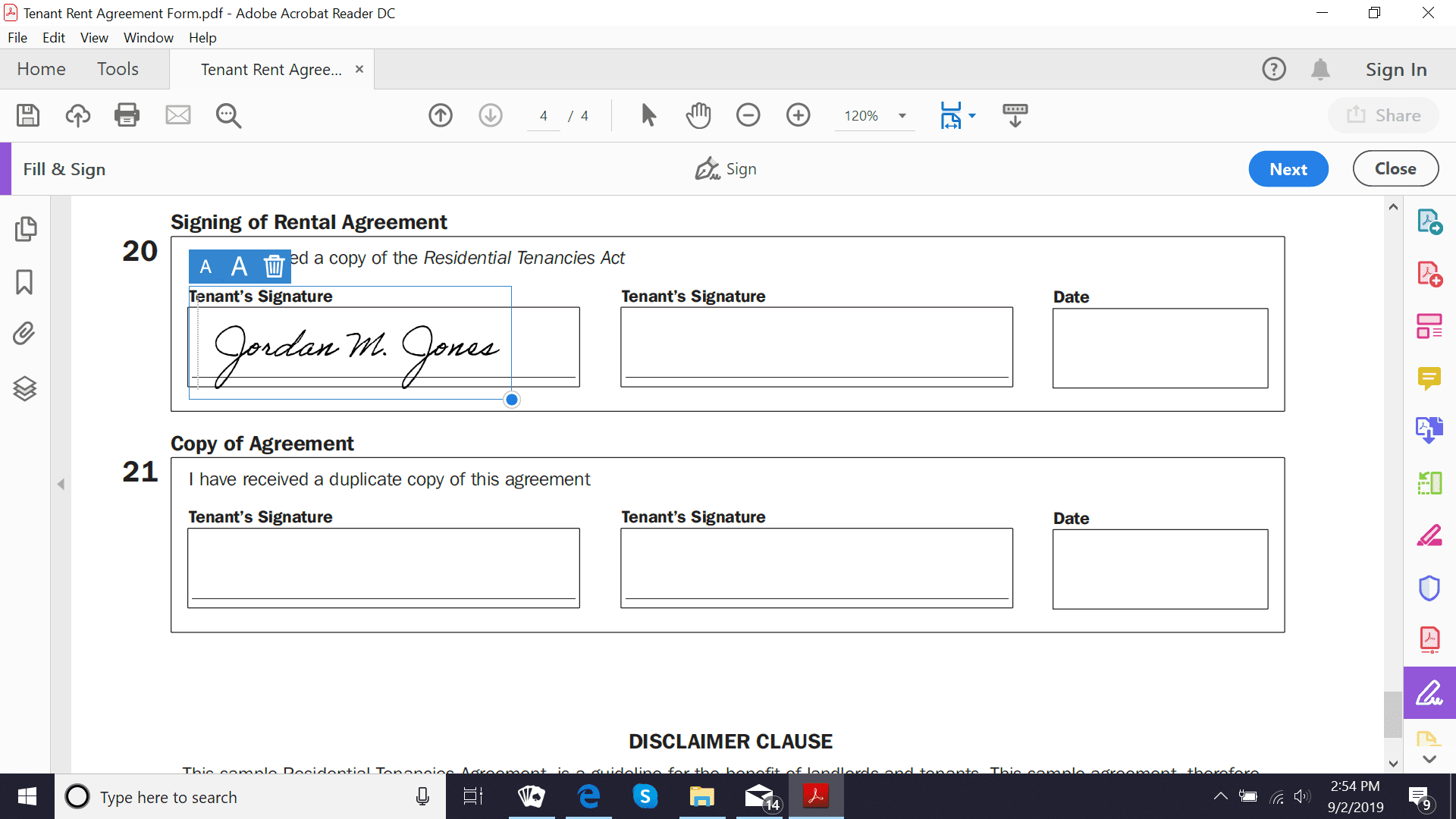Click the Next button in Fill & Sign
1456x819 pixels.
pyautogui.click(x=1288, y=169)
